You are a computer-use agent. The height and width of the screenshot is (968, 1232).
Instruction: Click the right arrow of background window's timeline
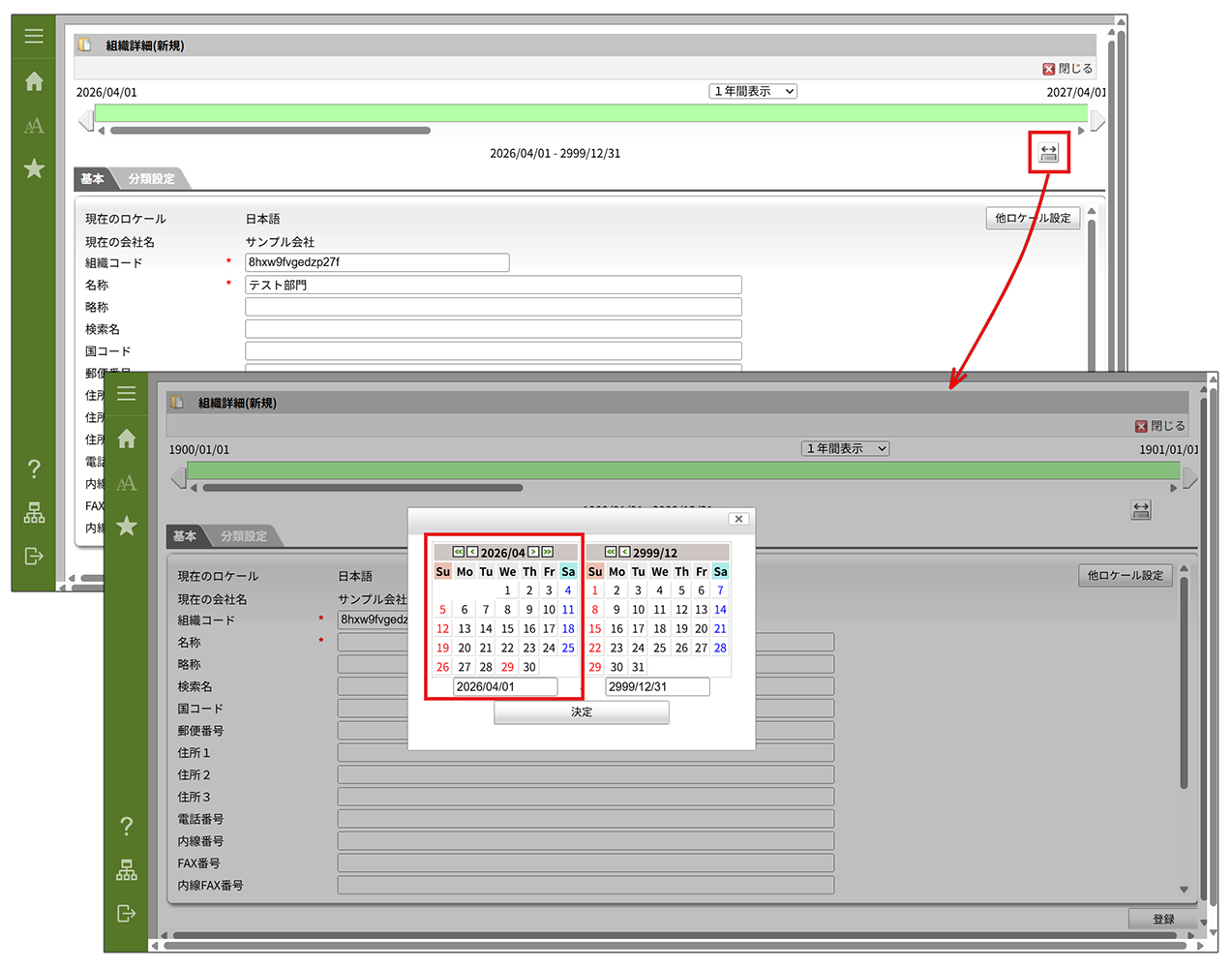pos(1097,120)
